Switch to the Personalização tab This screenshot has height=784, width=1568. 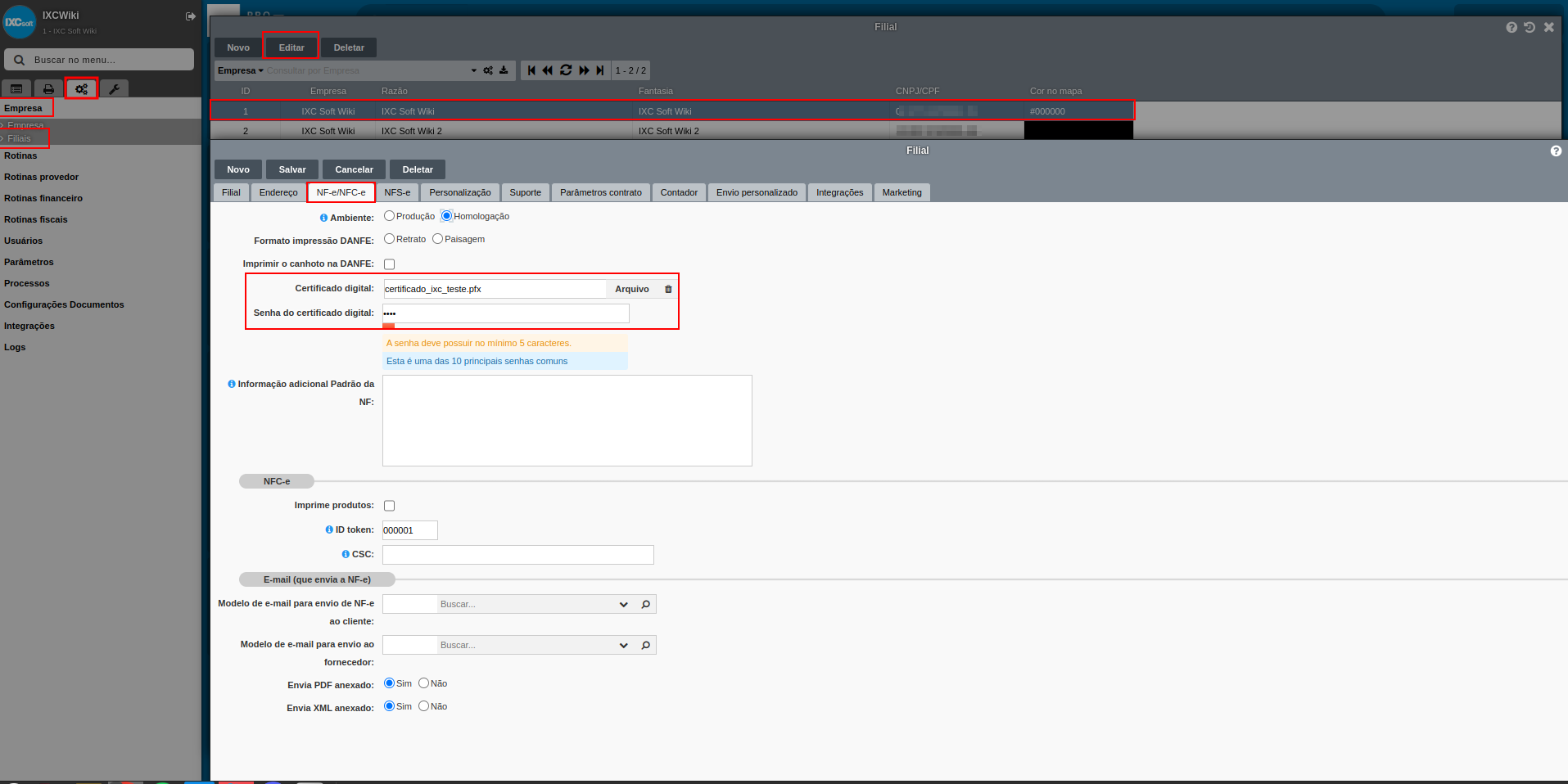(460, 192)
